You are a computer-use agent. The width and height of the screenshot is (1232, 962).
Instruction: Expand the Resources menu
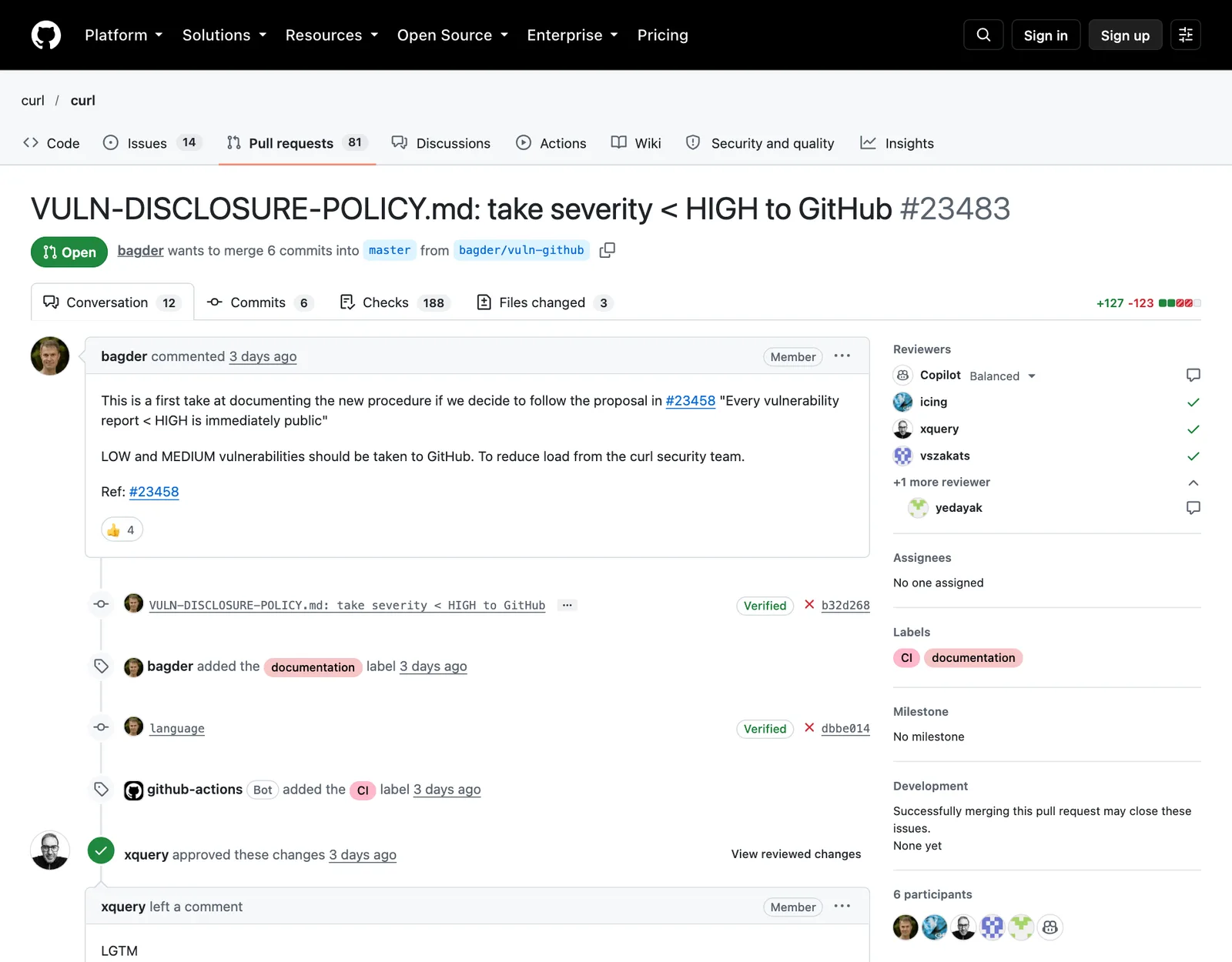(332, 35)
